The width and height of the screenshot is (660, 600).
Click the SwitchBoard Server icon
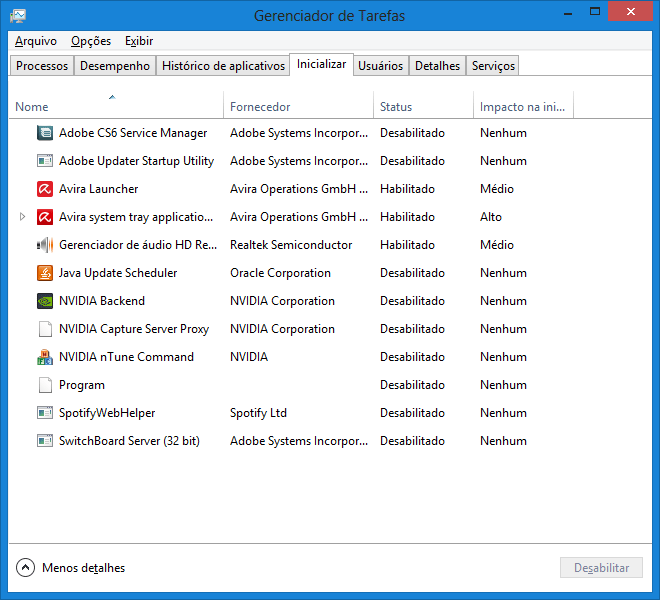45,441
